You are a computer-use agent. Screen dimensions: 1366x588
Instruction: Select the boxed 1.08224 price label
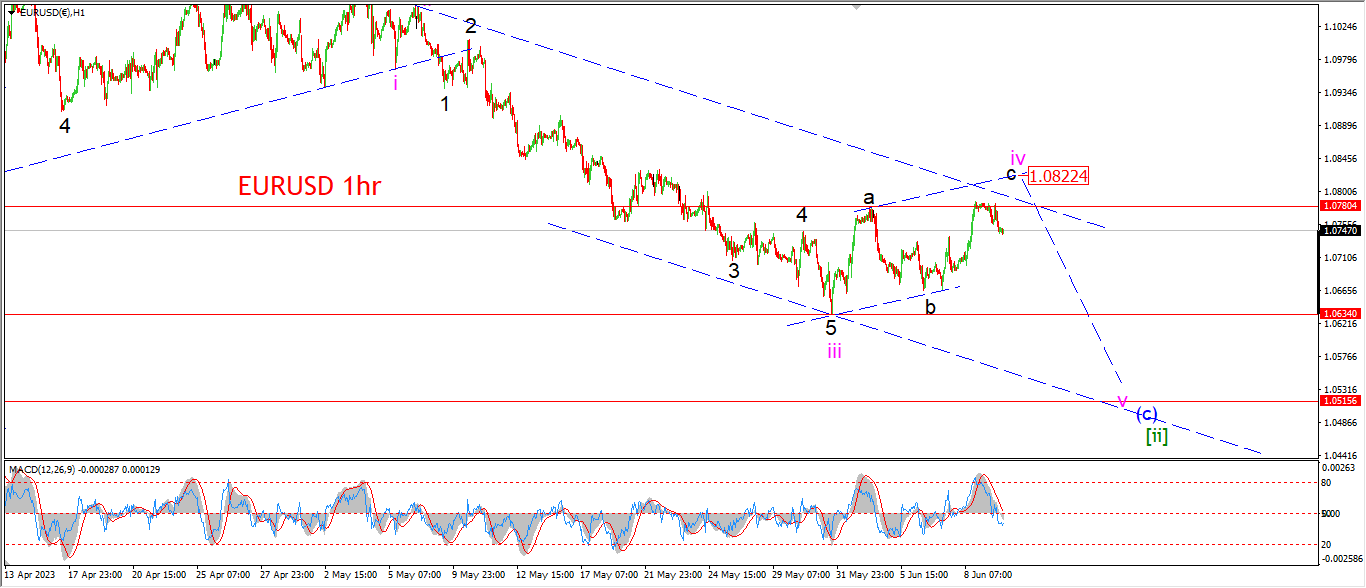[1057, 175]
